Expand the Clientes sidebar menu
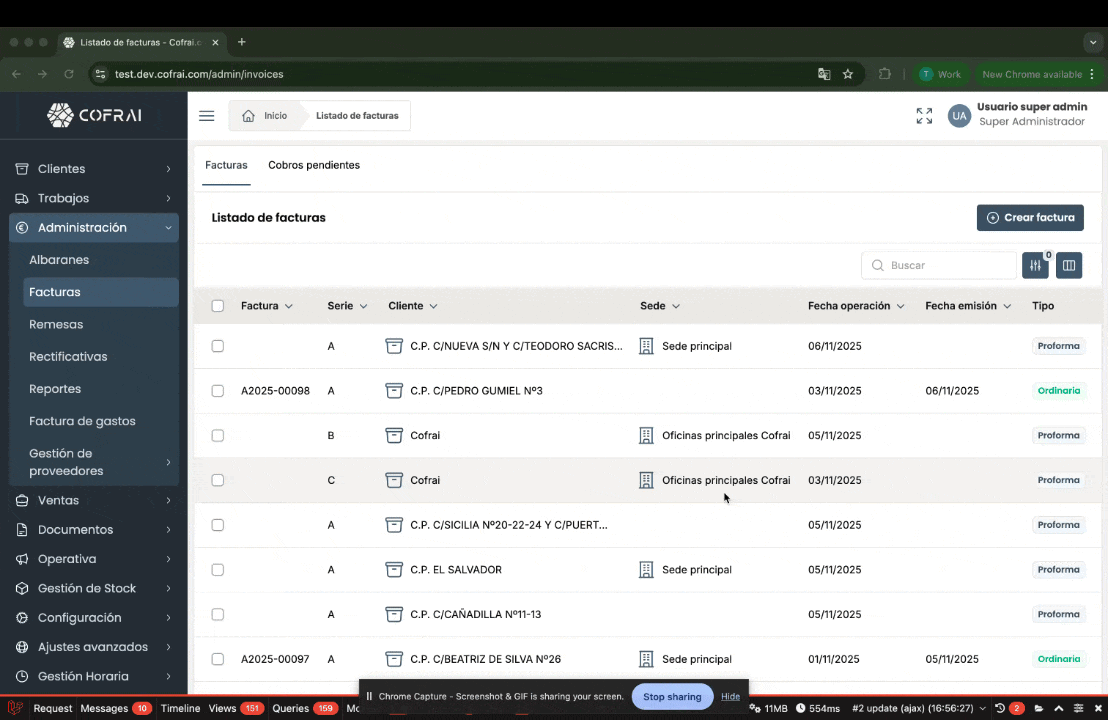 tap(93, 169)
